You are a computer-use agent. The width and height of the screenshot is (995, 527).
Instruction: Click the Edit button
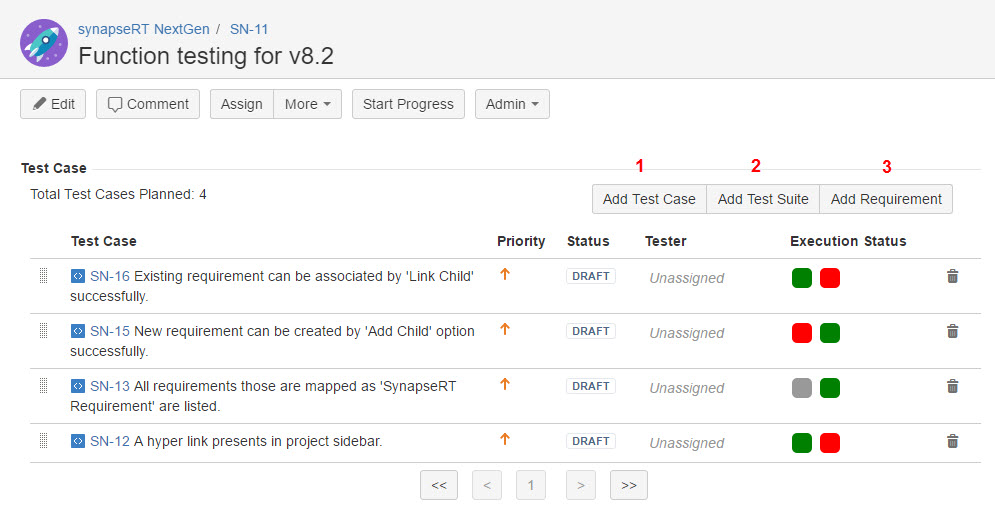53,104
